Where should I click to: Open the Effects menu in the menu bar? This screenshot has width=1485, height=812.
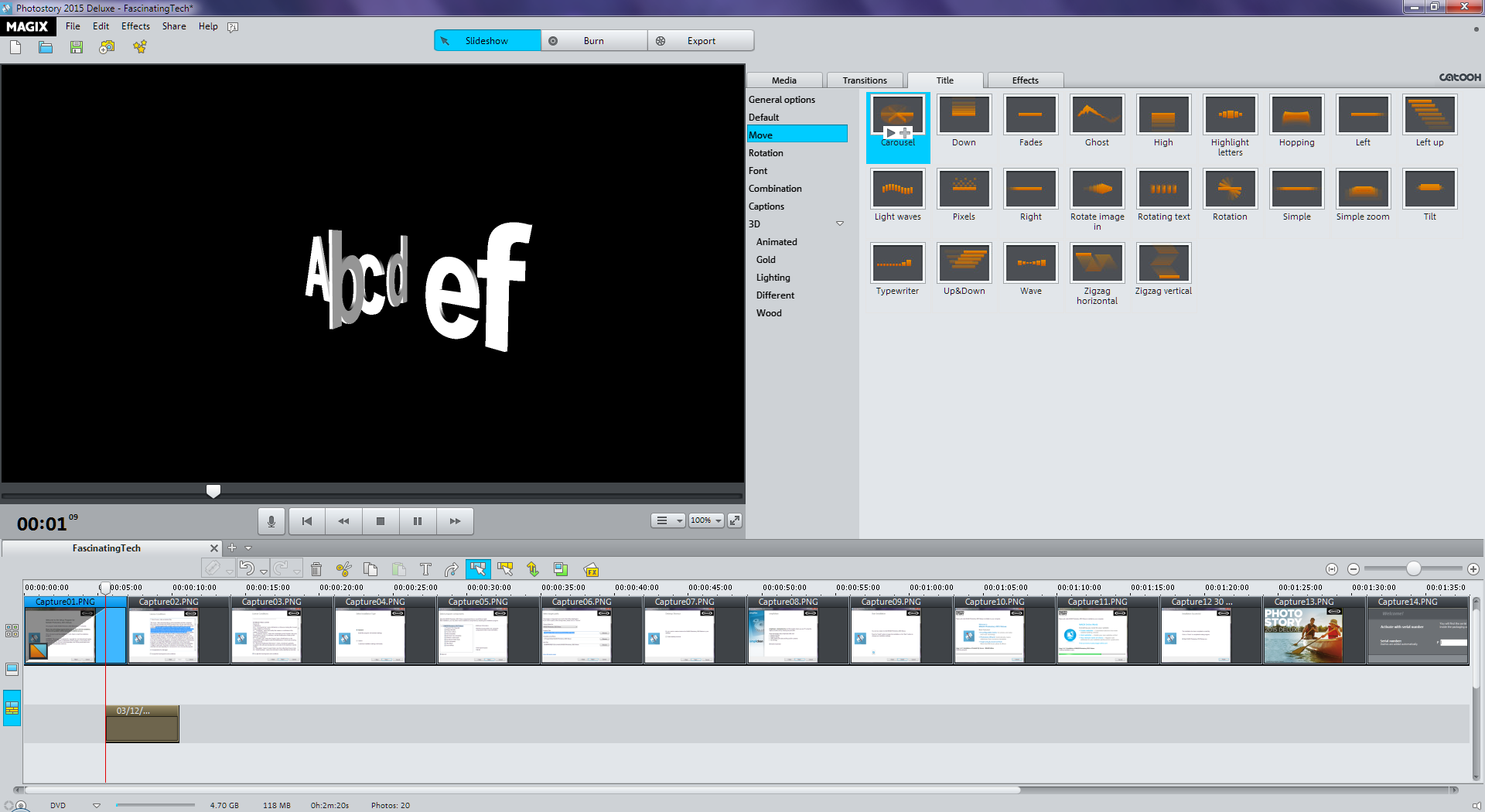point(135,26)
